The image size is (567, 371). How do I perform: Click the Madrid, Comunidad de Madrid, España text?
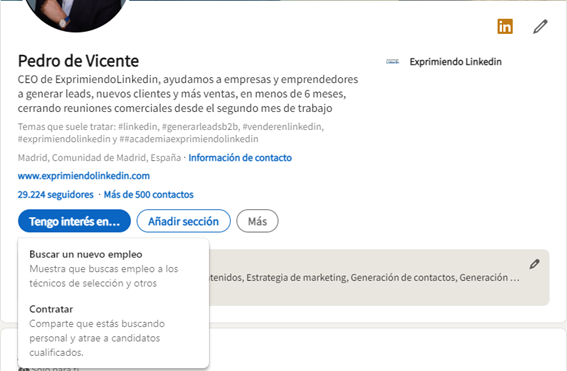point(99,158)
